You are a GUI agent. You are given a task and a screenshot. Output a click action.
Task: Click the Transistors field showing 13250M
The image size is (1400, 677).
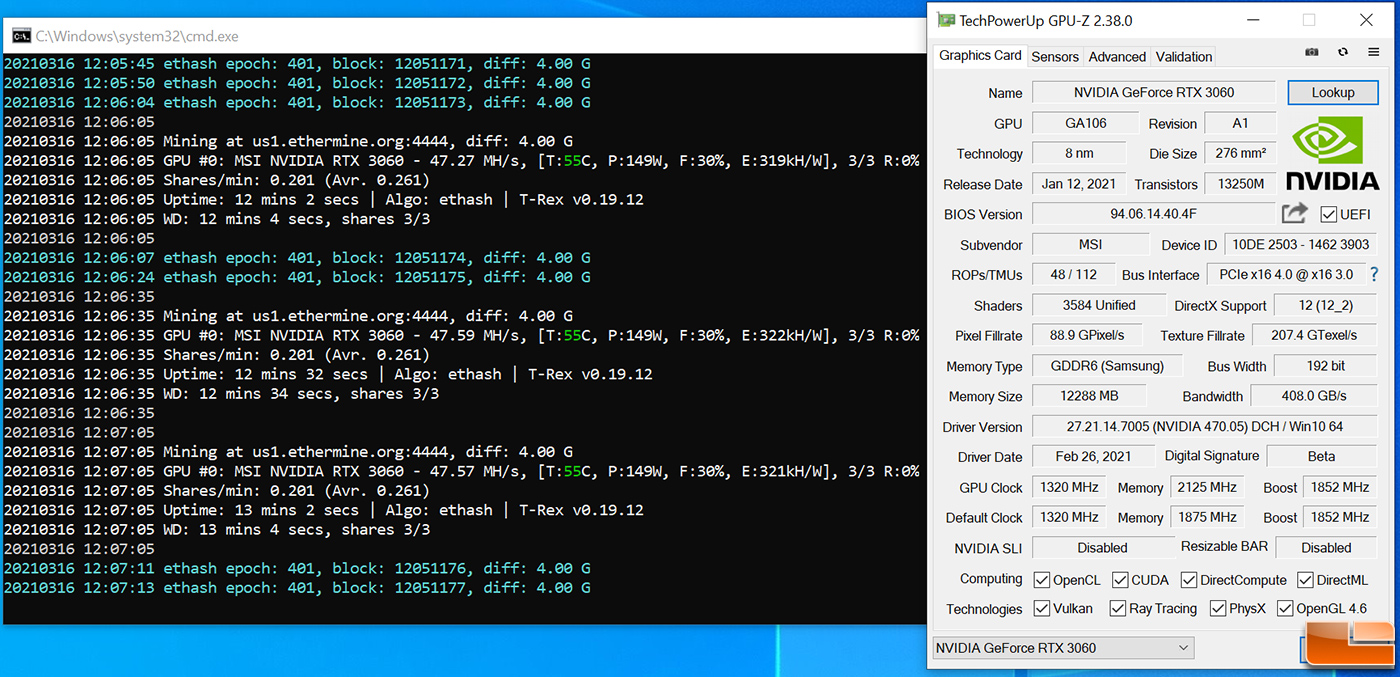[1240, 184]
